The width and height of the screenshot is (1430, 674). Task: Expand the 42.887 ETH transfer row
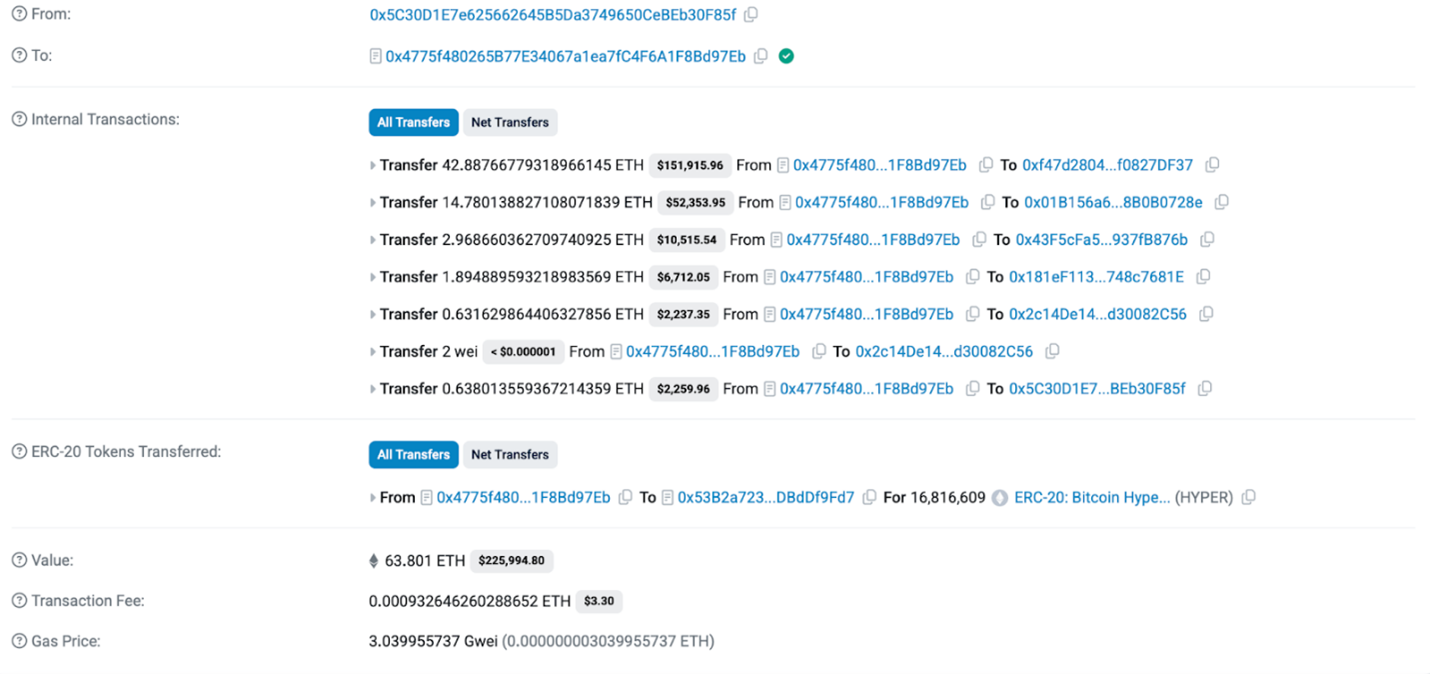pos(373,165)
